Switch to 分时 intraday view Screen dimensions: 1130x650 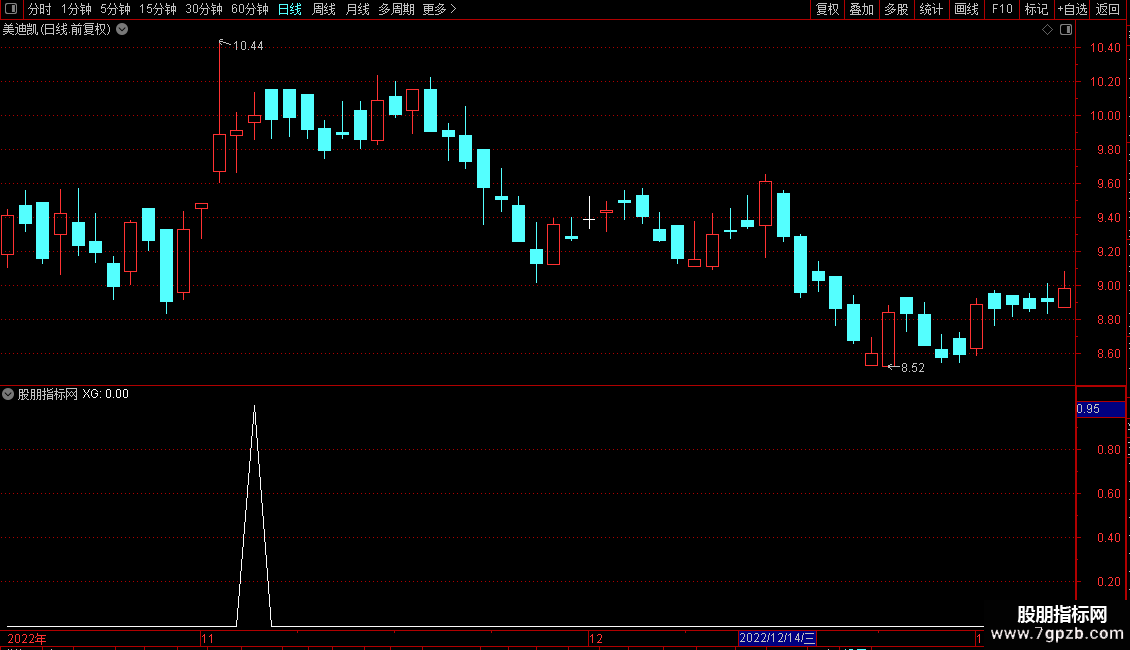[40, 9]
